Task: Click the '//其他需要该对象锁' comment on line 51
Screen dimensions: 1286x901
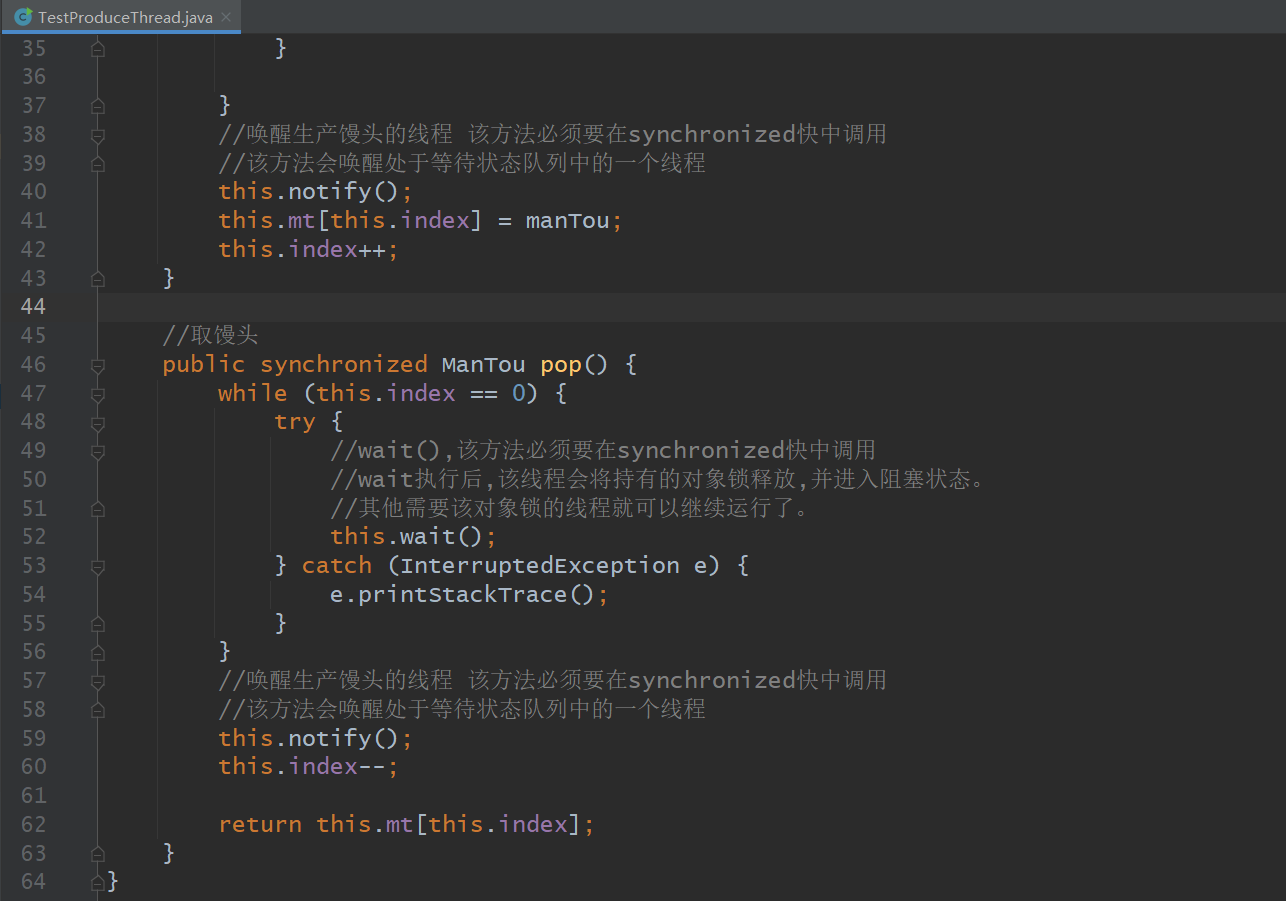Action: [570, 509]
